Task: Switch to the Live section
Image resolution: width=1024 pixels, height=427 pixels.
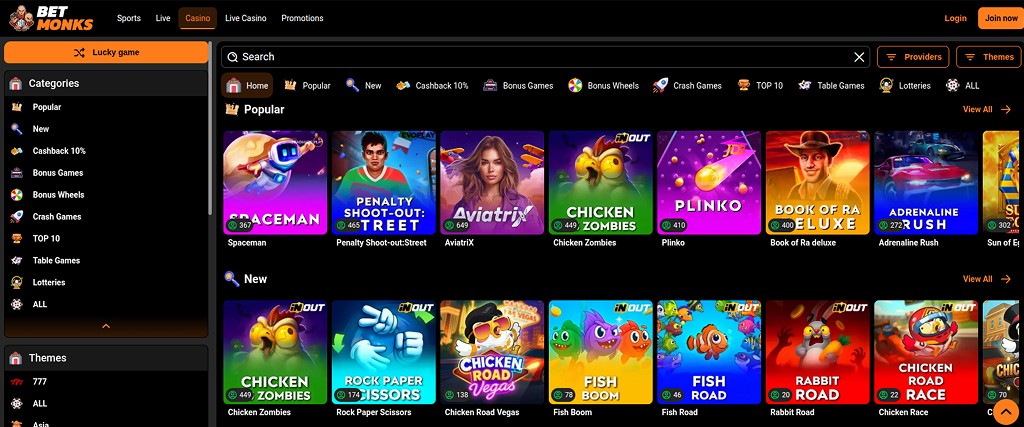Action: (163, 18)
